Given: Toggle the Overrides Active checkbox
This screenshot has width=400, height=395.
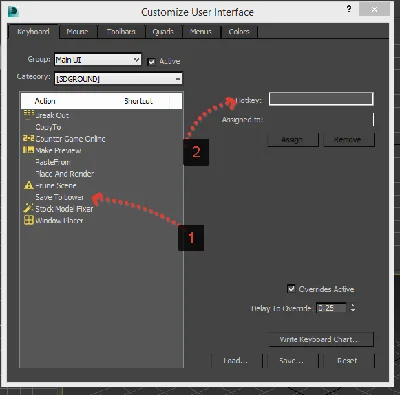Looking at the screenshot, I should click(x=291, y=289).
